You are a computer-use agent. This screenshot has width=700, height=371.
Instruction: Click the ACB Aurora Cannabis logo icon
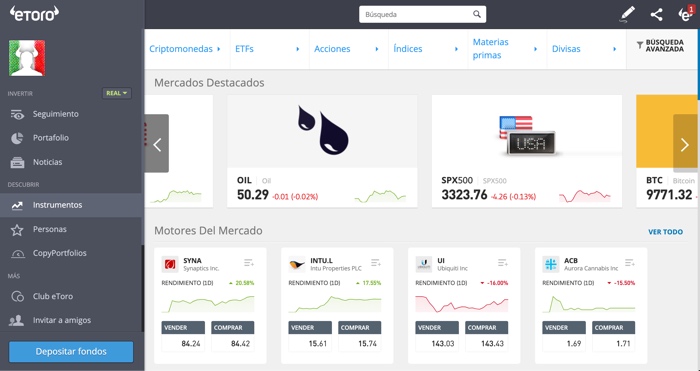click(551, 264)
